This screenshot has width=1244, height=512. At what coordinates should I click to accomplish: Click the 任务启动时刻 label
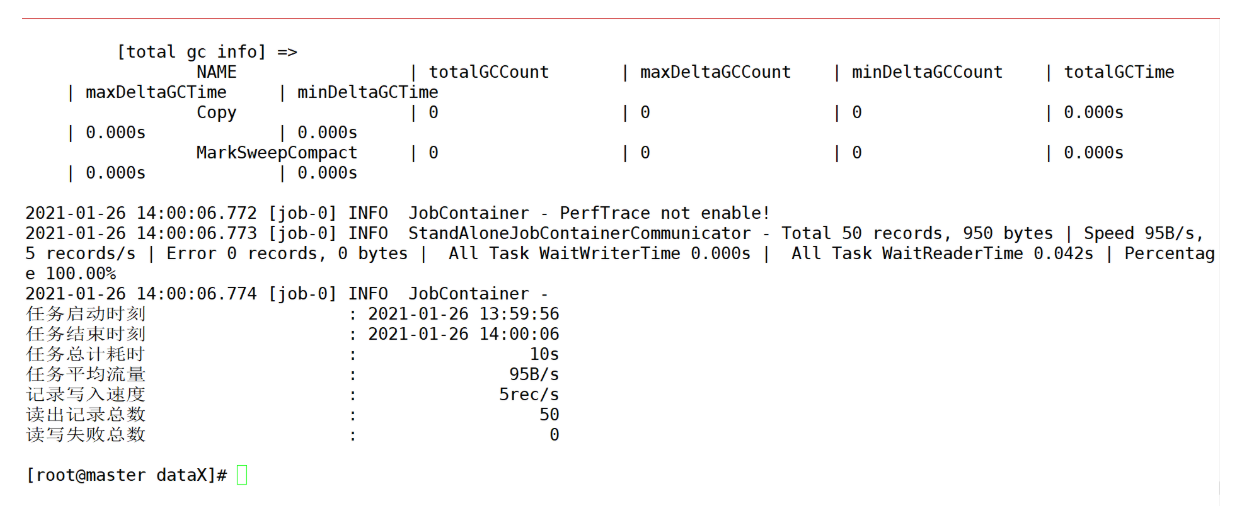pyautogui.click(x=86, y=314)
